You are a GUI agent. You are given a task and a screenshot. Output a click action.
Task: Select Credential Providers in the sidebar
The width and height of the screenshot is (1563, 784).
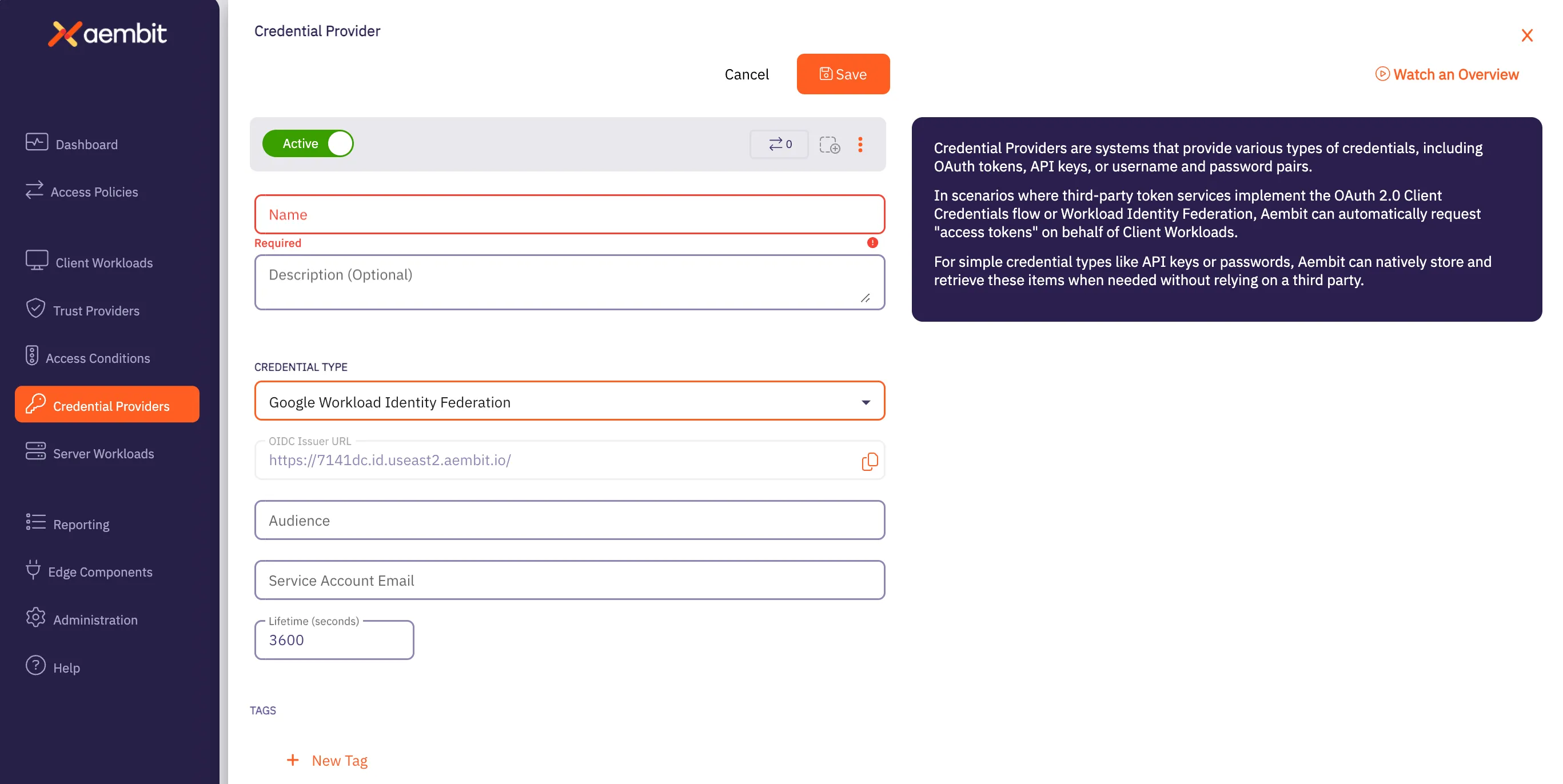tap(111, 406)
